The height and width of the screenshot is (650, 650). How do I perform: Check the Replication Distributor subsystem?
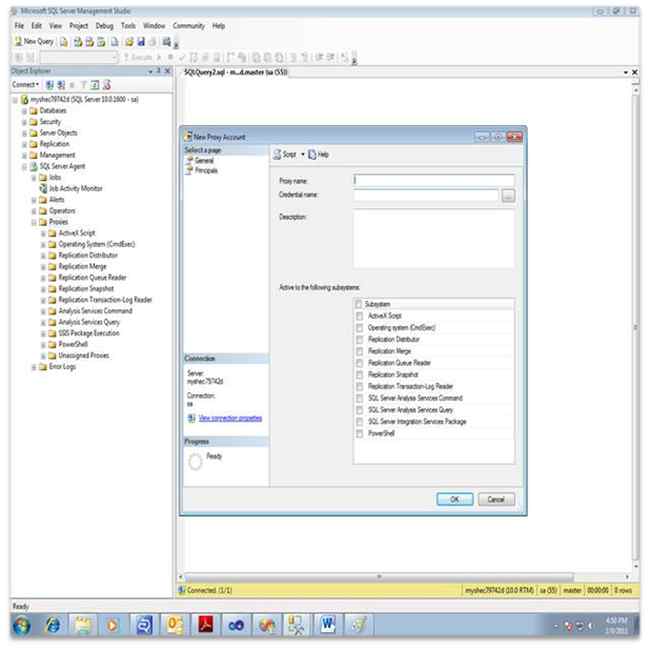[359, 340]
